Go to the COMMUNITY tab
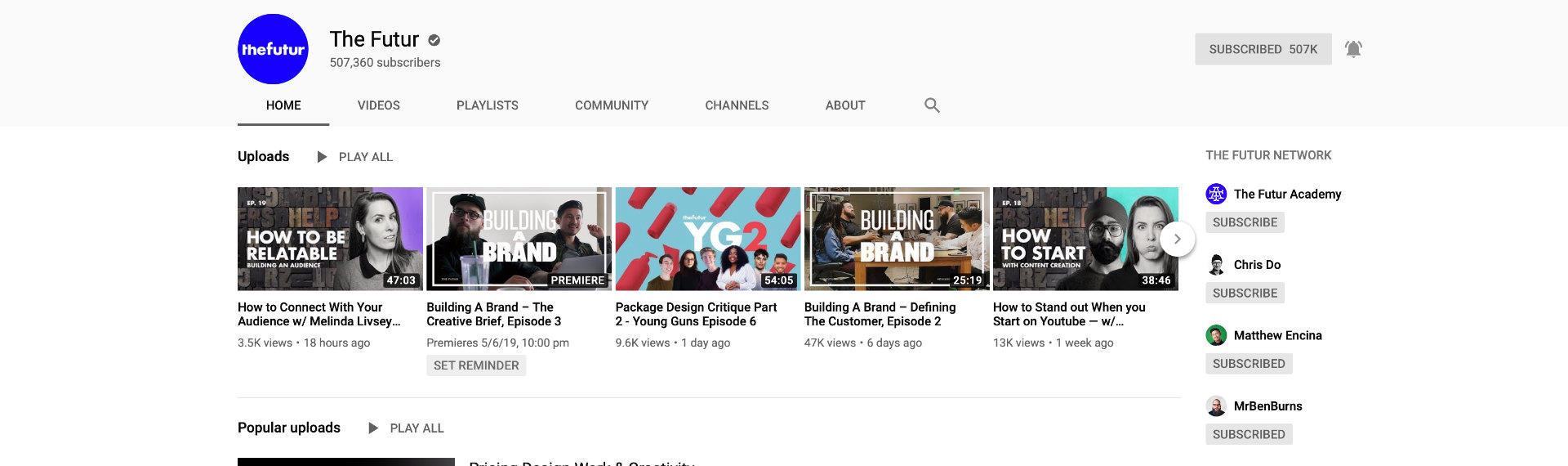 coord(612,105)
